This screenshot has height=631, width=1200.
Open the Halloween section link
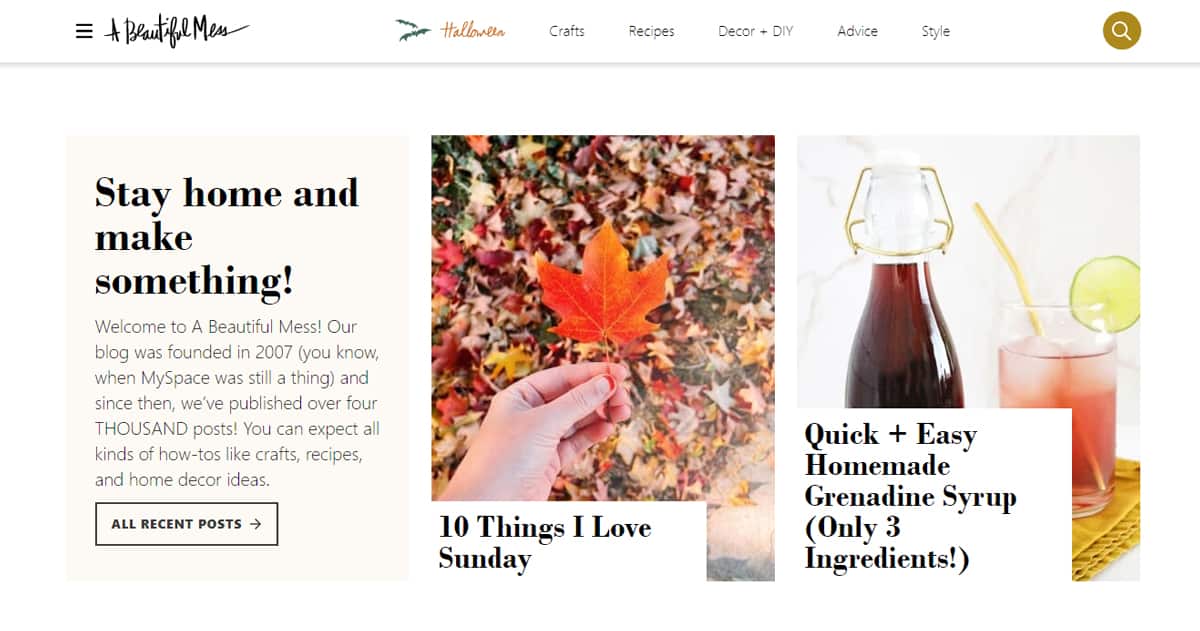pos(473,31)
